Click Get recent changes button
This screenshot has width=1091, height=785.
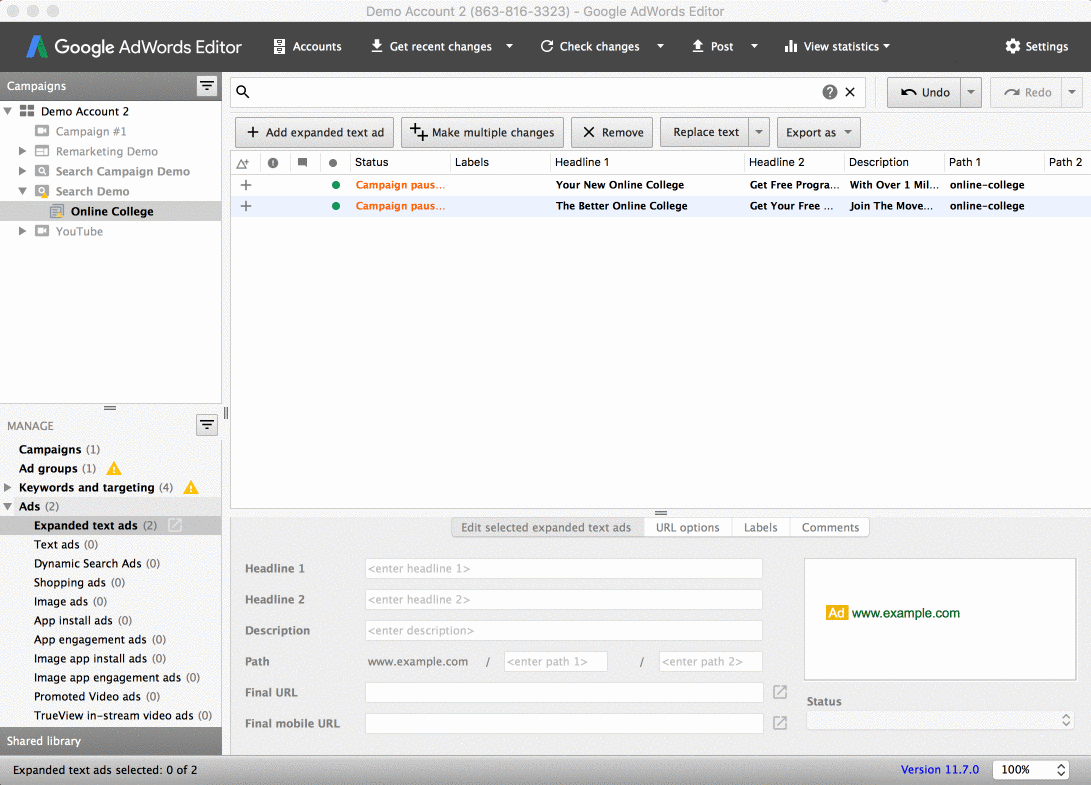coord(431,47)
